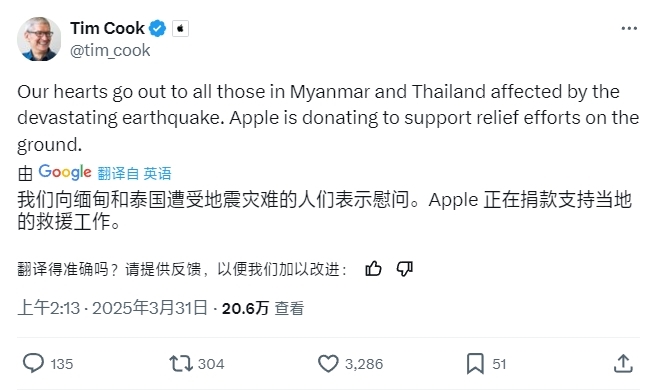Click the 3,286 likes count
Image resolution: width=653 pixels, height=390 pixels.
[364, 364]
